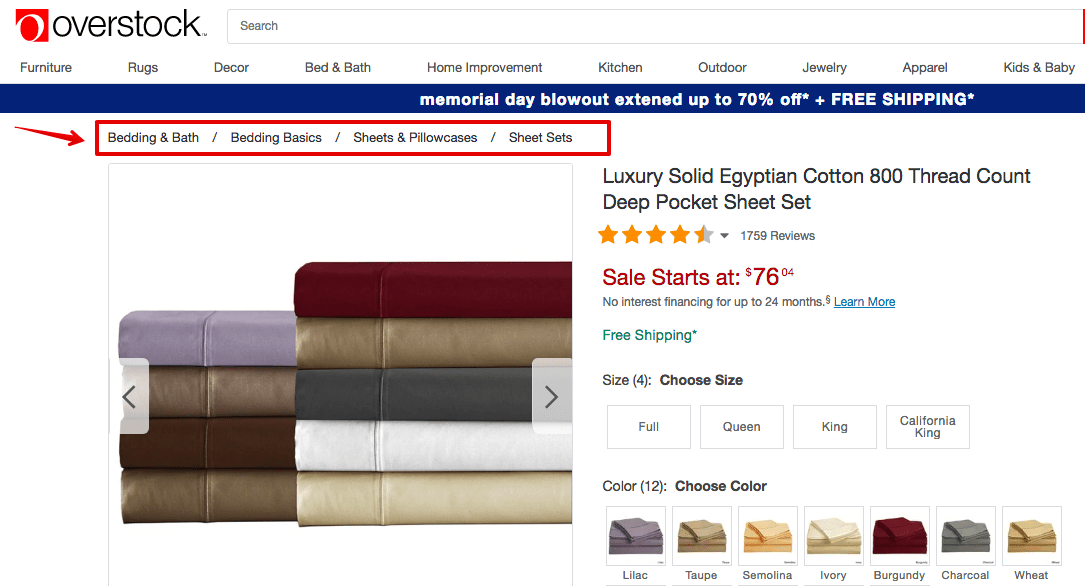This screenshot has width=1085, height=586.
Task: Pick the Burgundy color swatch
Action: pos(900,536)
